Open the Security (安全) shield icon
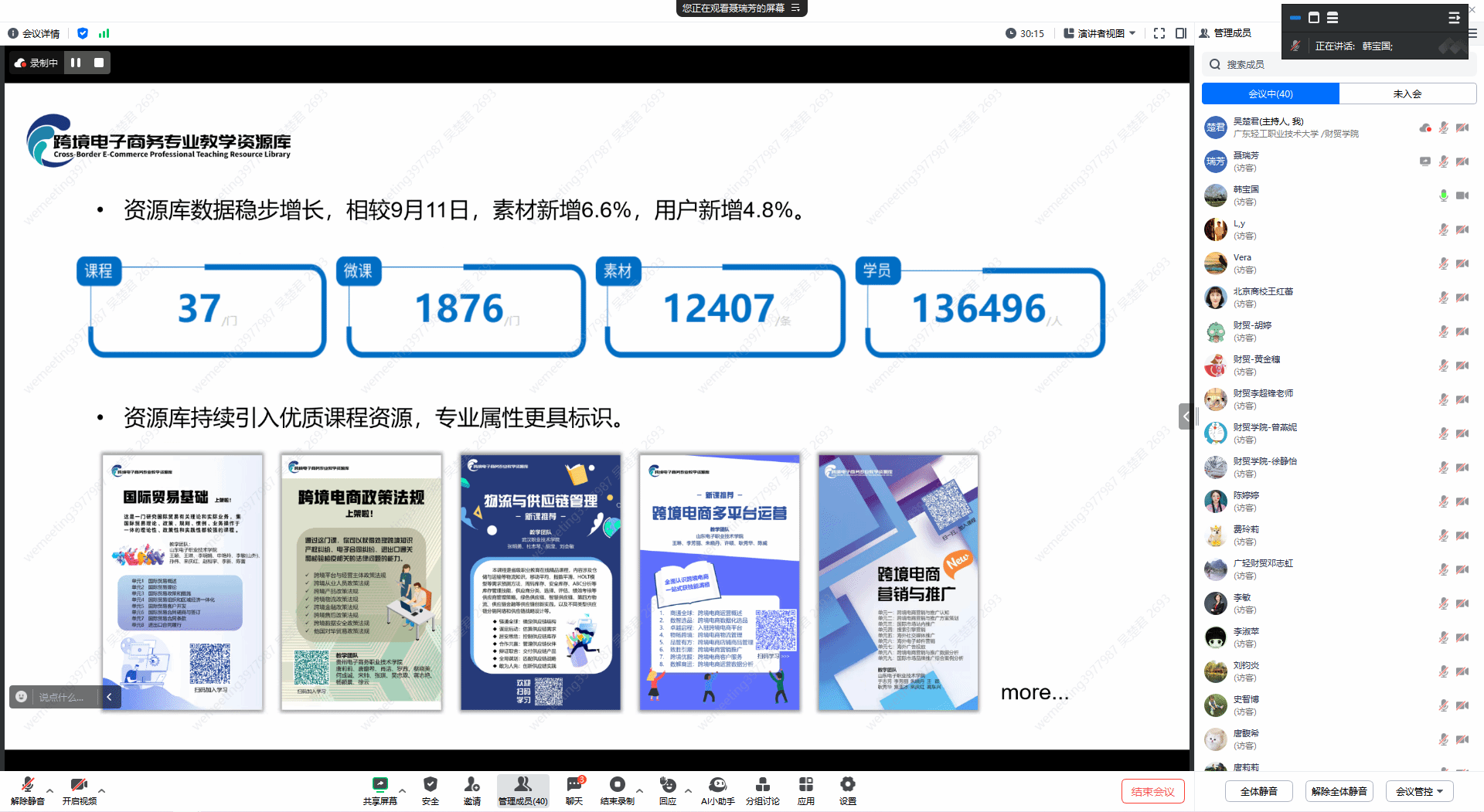This screenshot has height=812, width=1484. coord(431,785)
